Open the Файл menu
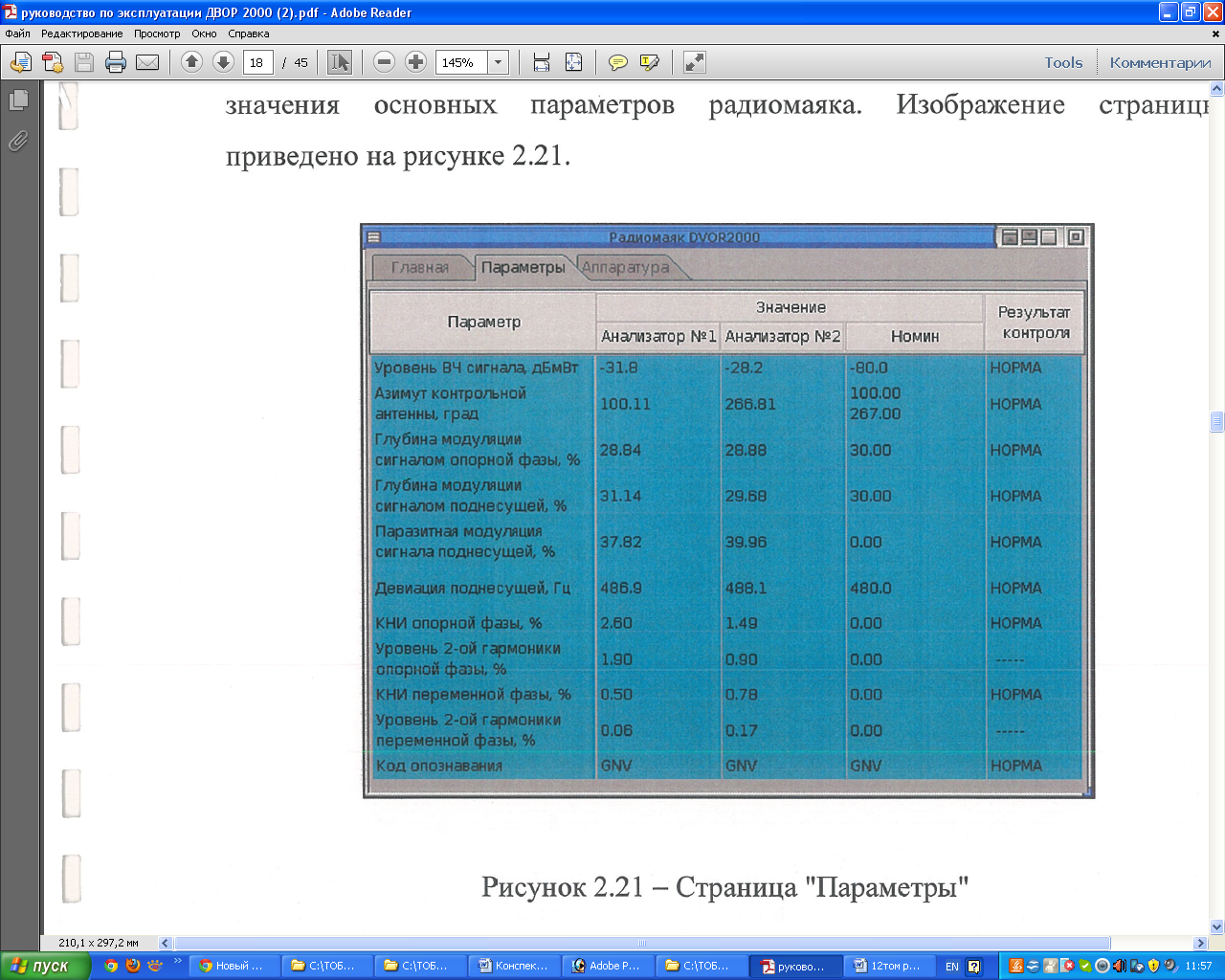Viewport: 1225px width, 980px height. 17,33
